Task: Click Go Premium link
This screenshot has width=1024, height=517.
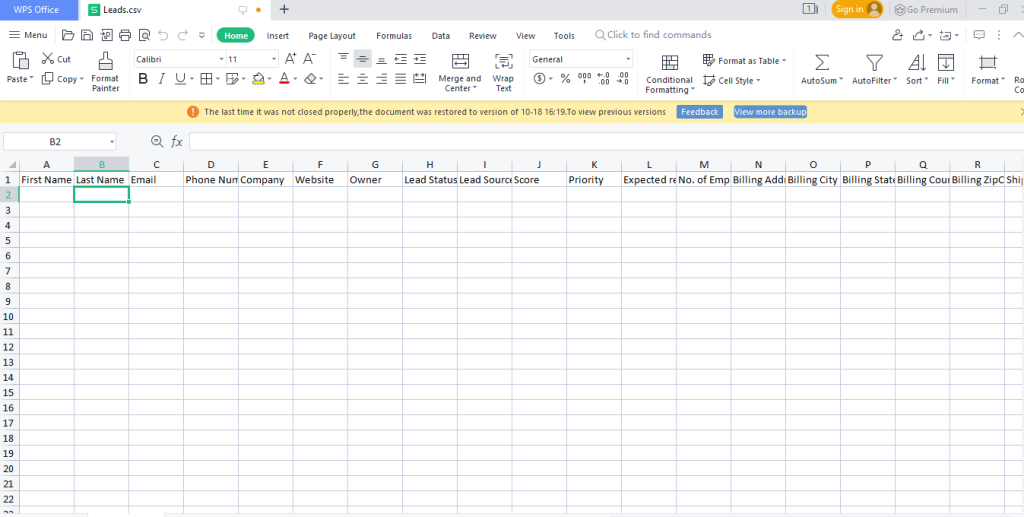Action: [x=926, y=9]
